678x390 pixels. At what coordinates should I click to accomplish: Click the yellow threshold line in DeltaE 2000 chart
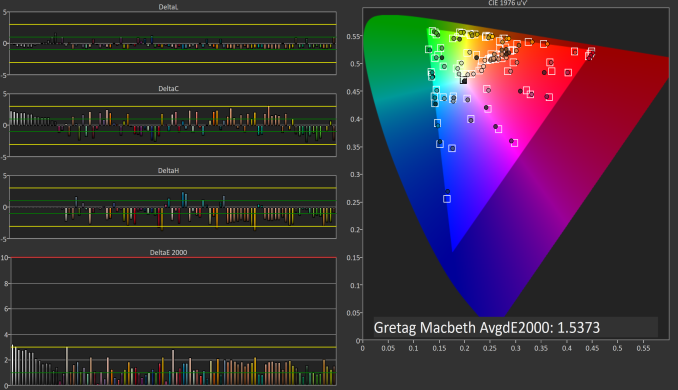[173, 347]
